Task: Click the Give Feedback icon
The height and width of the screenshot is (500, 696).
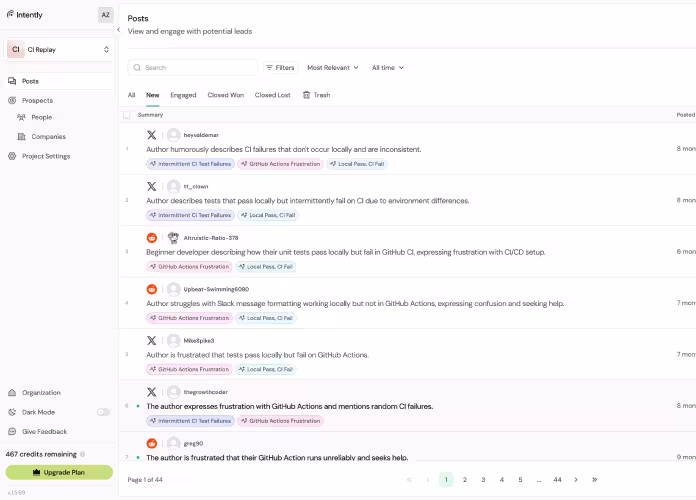Action: point(12,432)
